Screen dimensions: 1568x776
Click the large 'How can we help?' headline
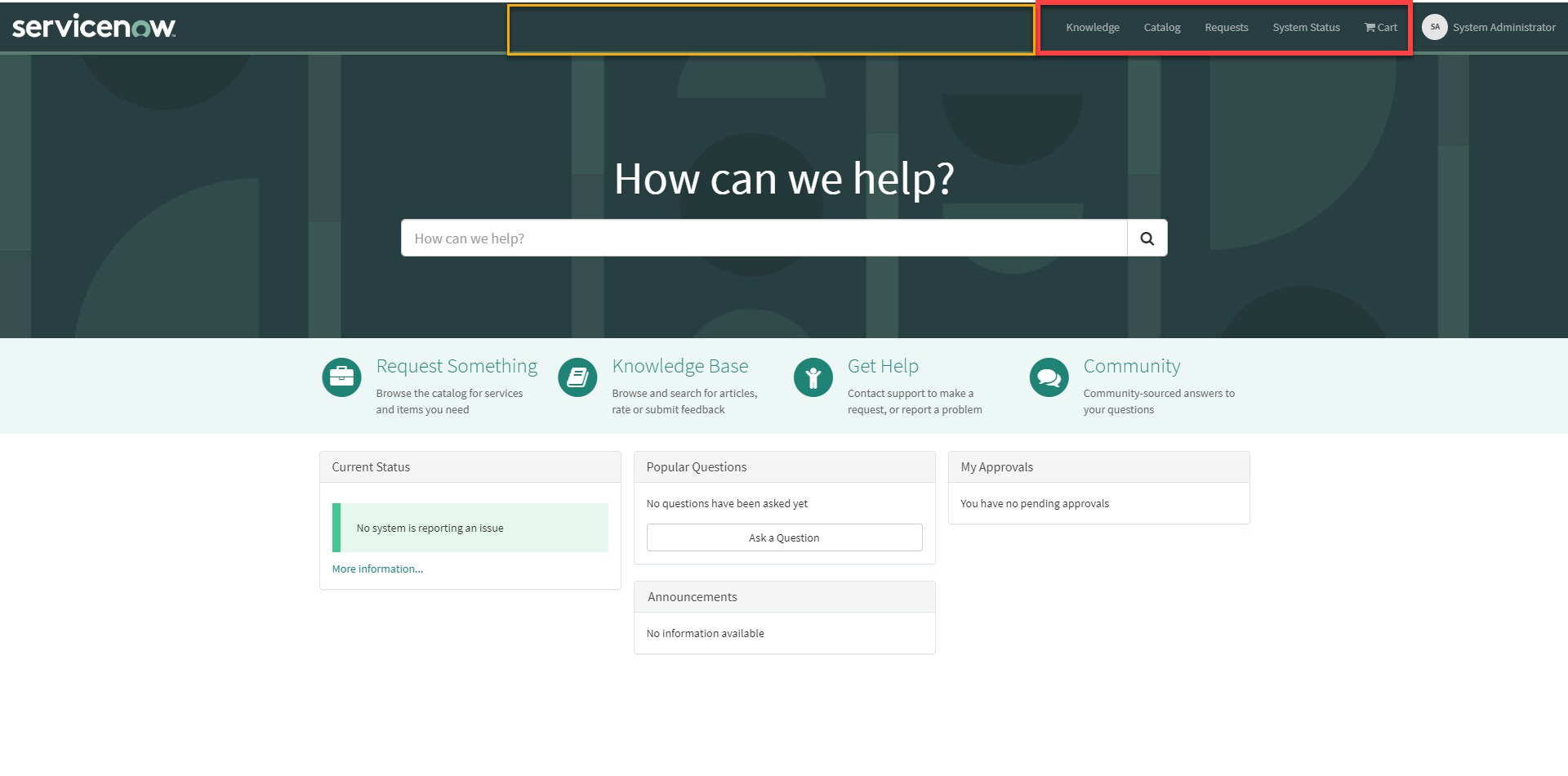(784, 178)
